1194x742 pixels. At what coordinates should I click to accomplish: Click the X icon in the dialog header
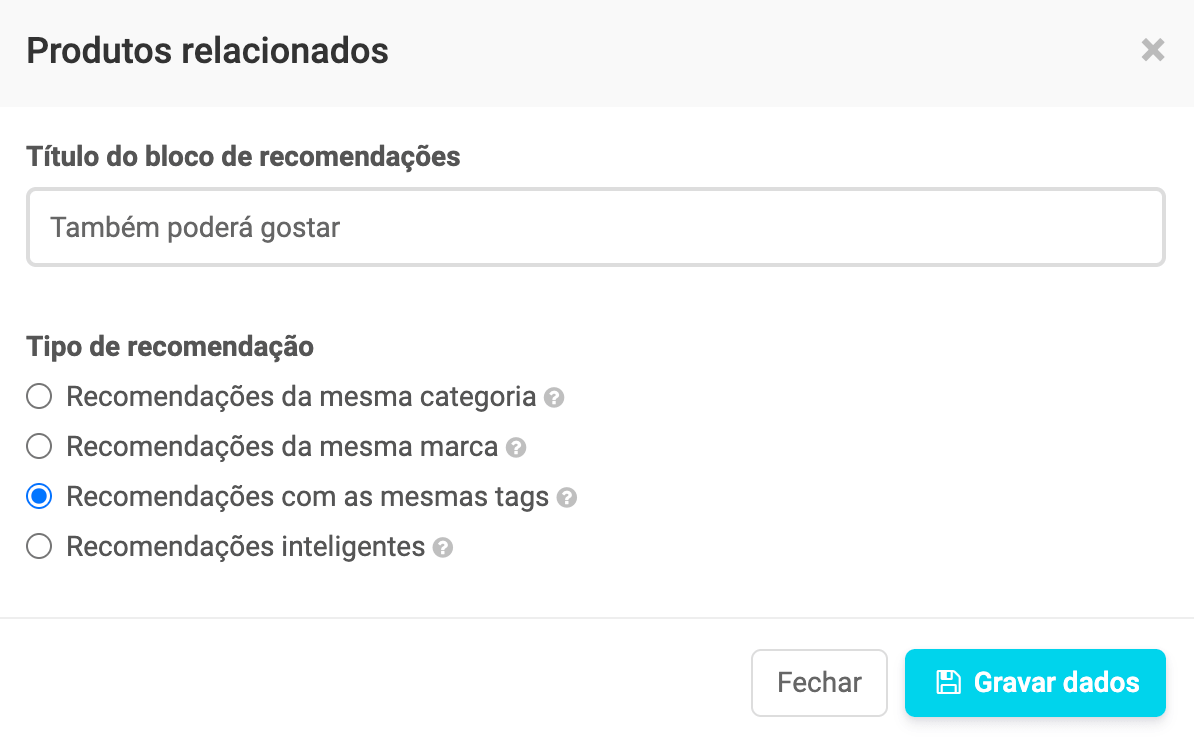pyautogui.click(x=1153, y=50)
